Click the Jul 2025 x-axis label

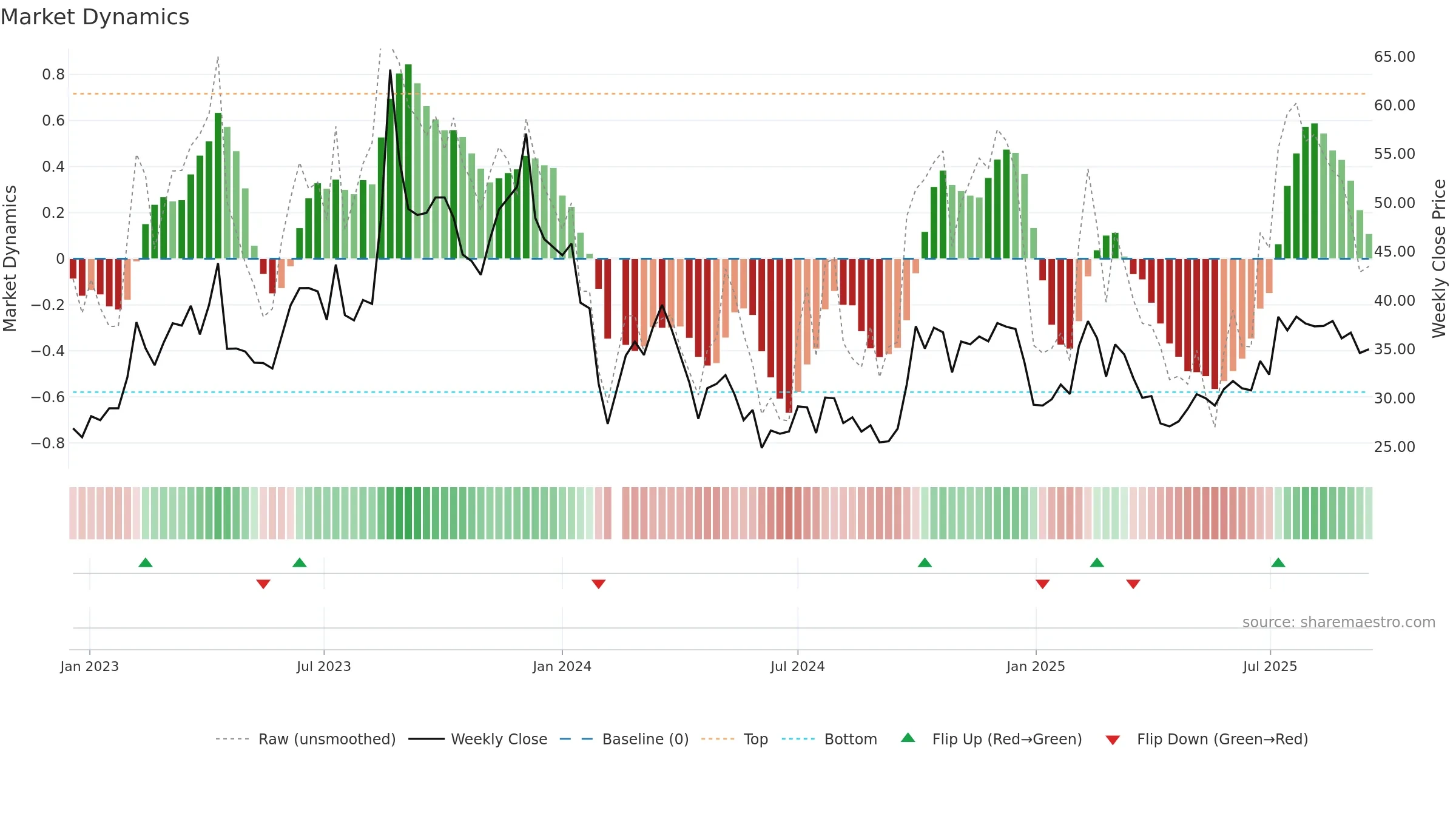1270,666
